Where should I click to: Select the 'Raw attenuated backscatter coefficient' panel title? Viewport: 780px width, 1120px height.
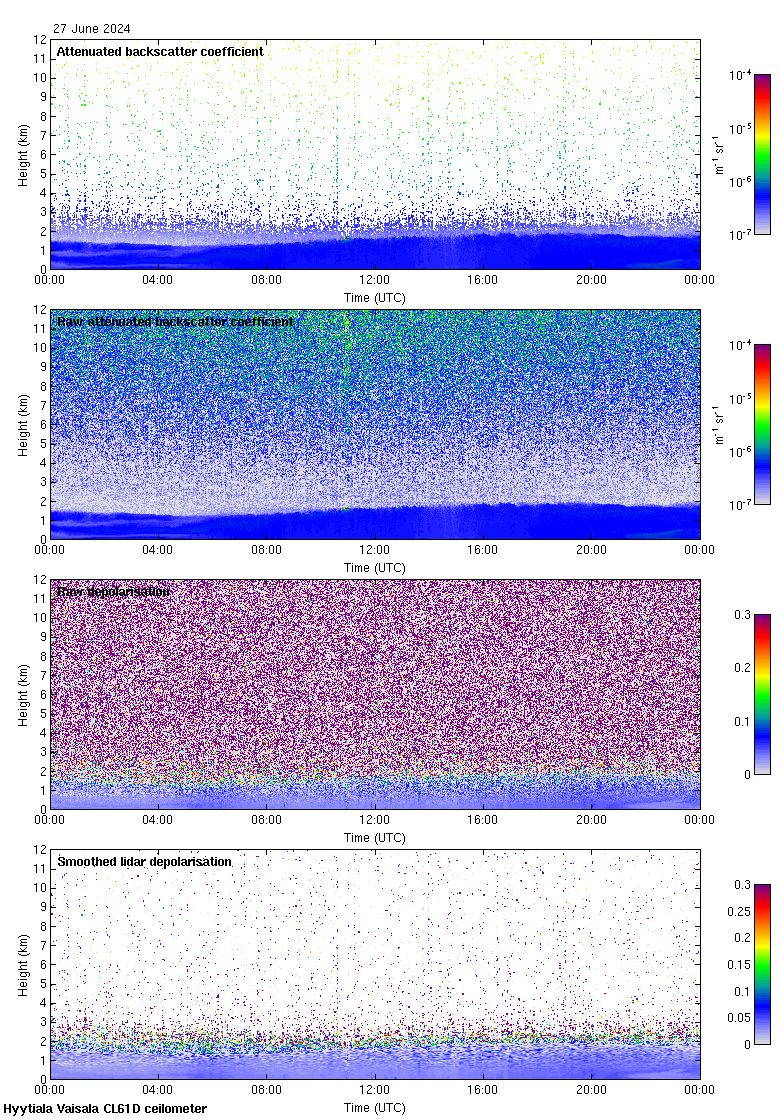tap(175, 321)
